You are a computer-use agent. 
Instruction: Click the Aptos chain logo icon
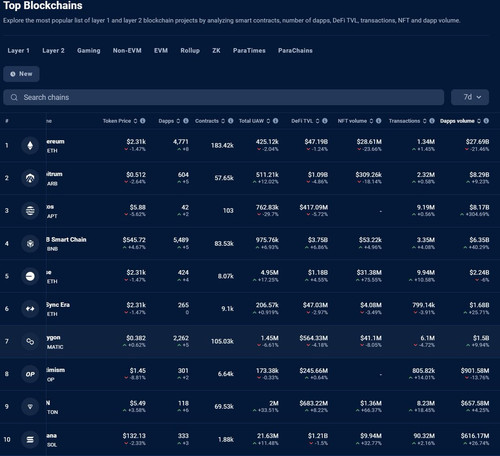30,211
